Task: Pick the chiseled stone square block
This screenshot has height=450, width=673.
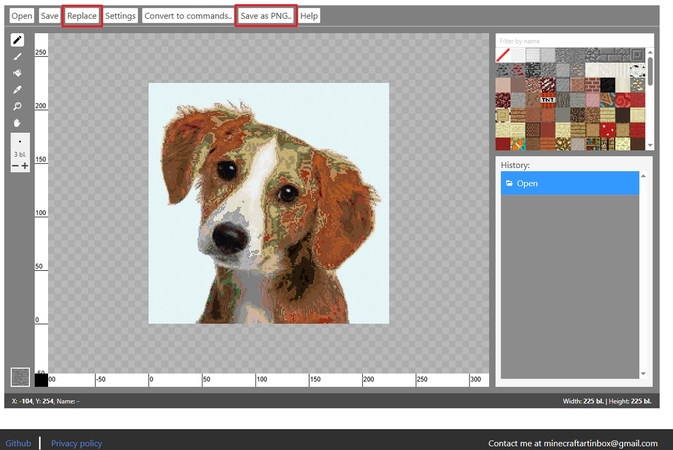Action: [x=637, y=55]
